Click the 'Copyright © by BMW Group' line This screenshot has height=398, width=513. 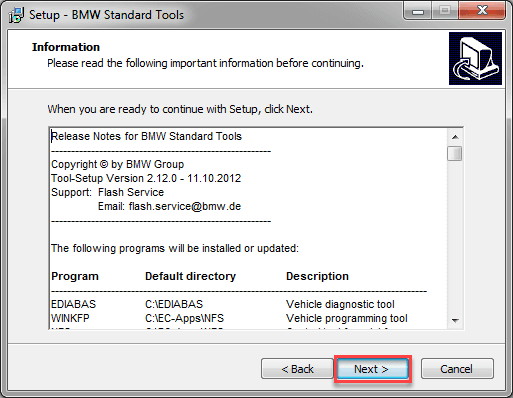click(x=117, y=164)
